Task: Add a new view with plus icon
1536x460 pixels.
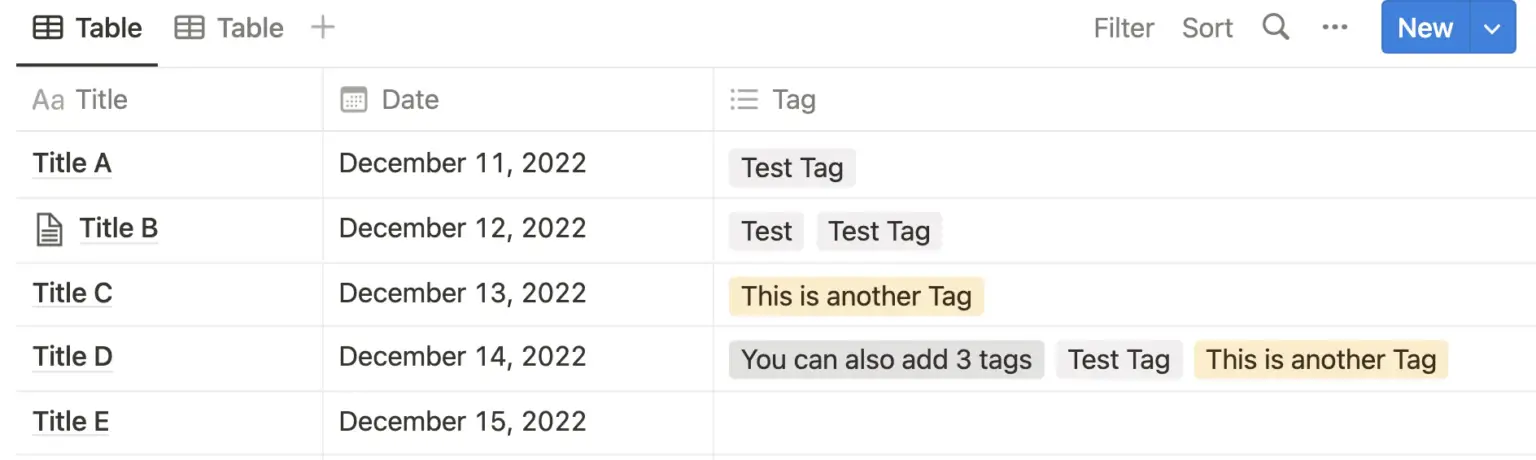Action: (322, 27)
